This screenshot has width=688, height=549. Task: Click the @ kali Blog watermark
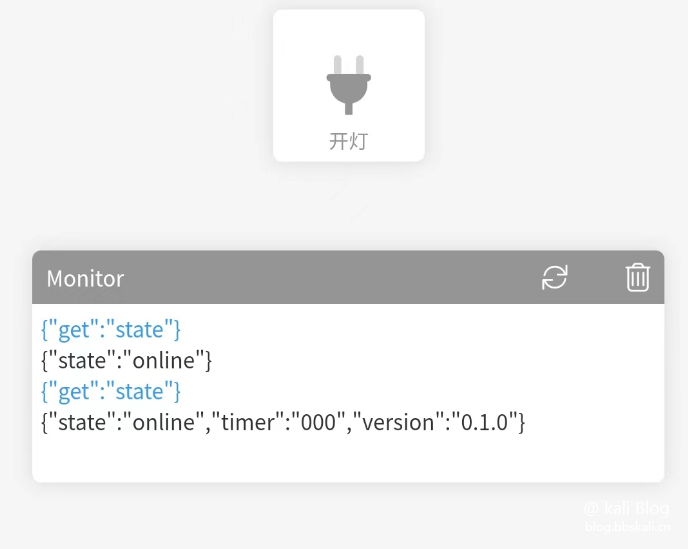[627, 508]
